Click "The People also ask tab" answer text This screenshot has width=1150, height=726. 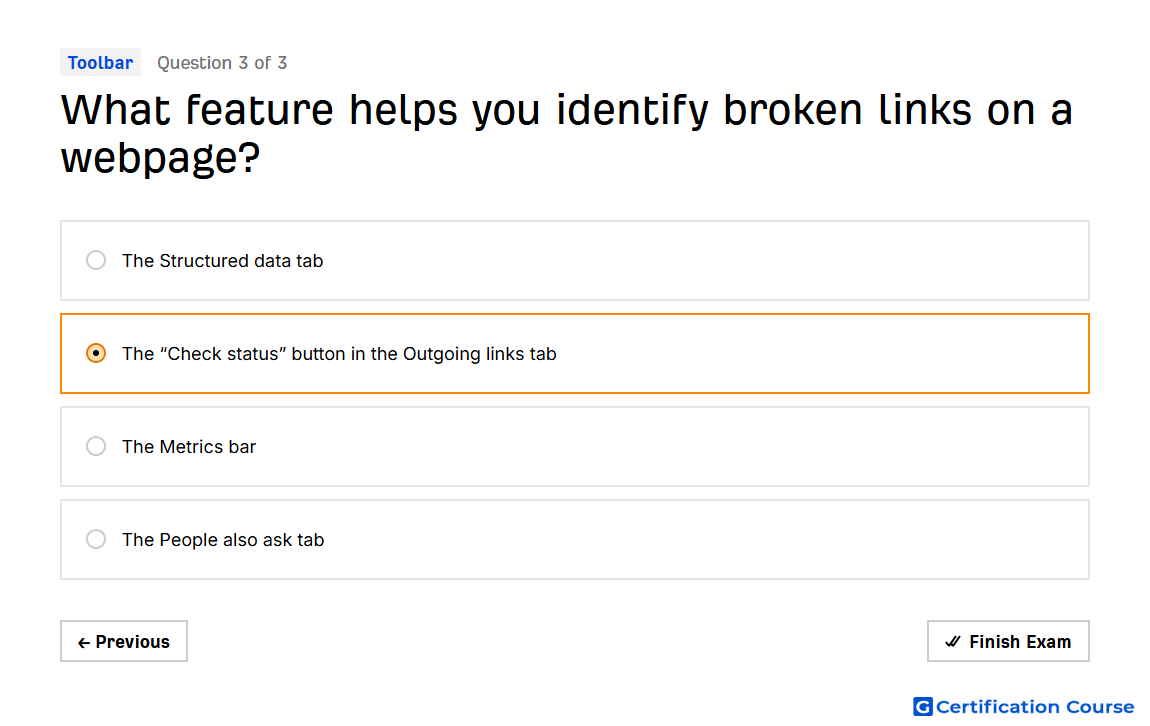point(223,540)
